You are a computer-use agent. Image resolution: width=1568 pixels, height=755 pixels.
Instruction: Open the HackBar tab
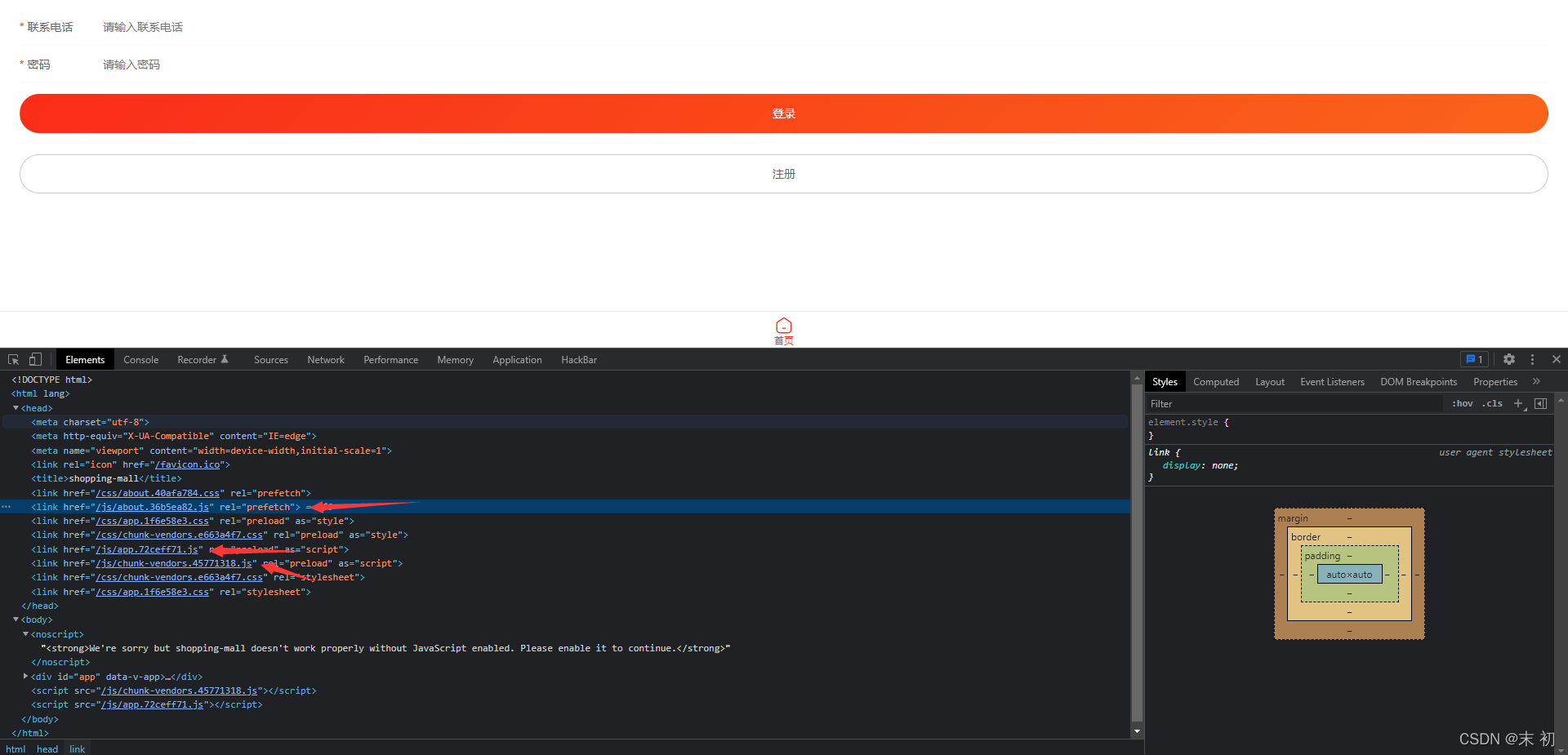coord(579,359)
